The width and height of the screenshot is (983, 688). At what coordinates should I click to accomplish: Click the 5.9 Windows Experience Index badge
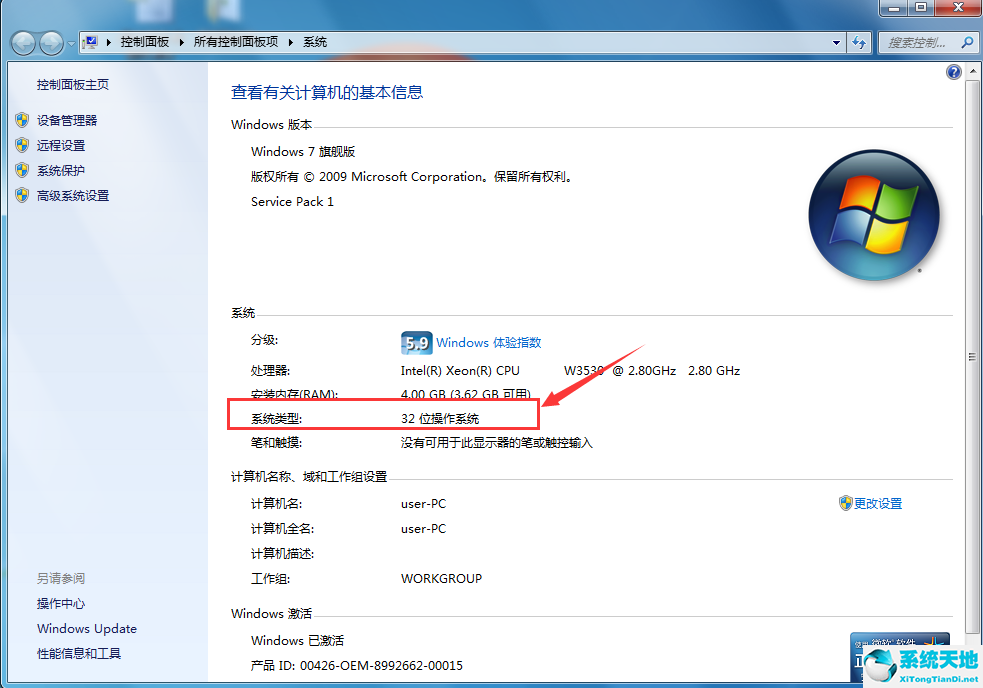[416, 342]
